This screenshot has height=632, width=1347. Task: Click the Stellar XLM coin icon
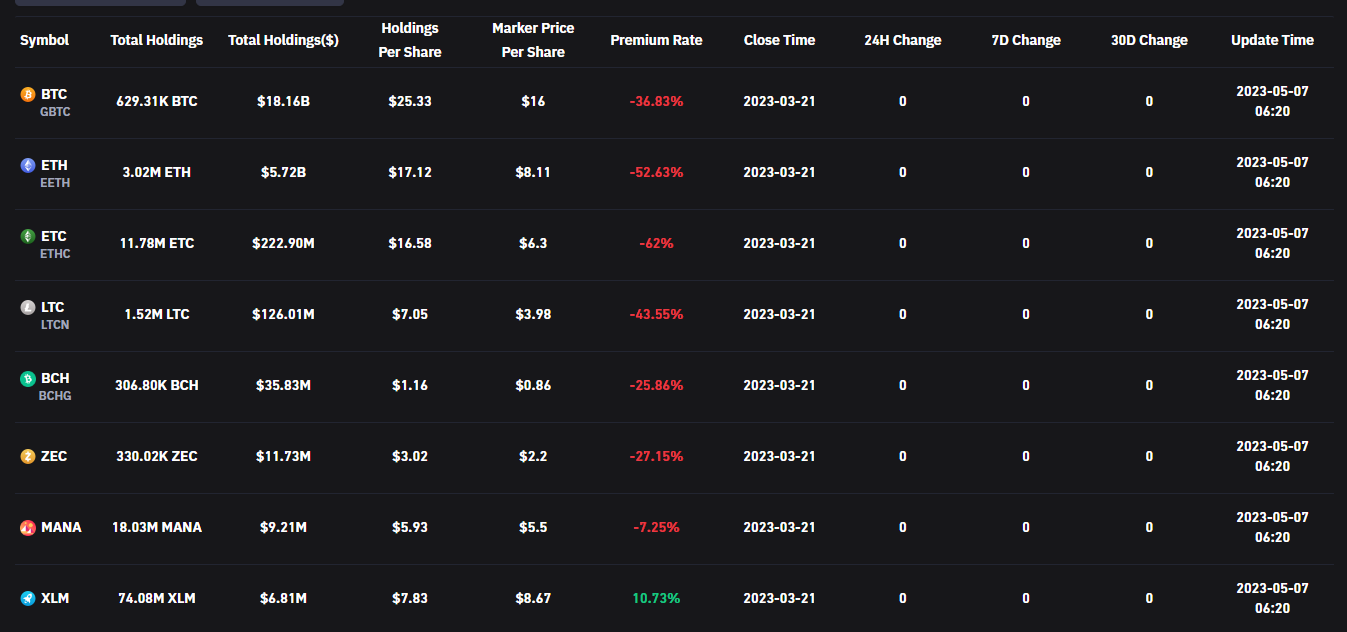[28, 598]
